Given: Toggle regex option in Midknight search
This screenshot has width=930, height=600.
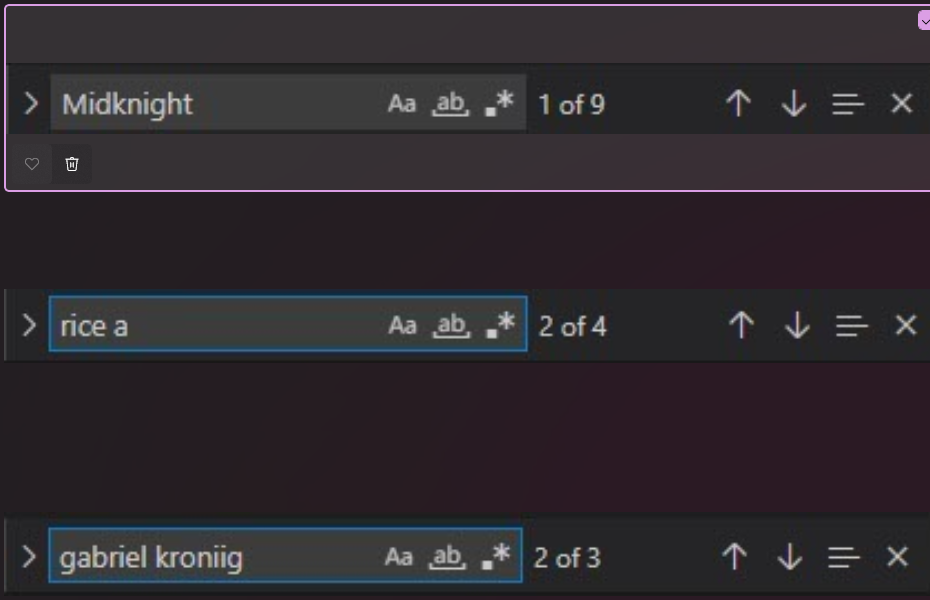Looking at the screenshot, I should 499,103.
